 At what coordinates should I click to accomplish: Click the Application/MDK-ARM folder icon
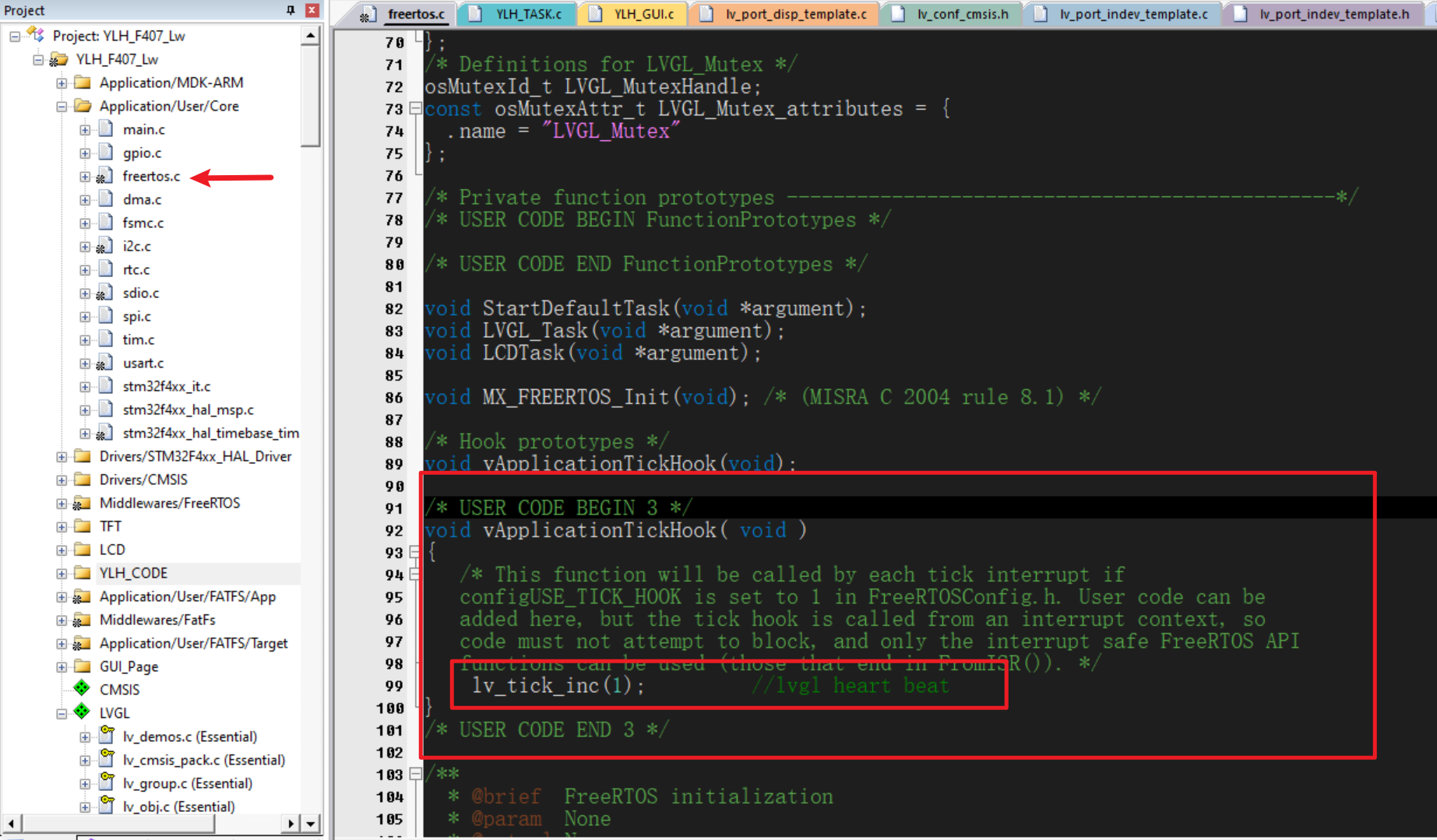tap(82, 83)
